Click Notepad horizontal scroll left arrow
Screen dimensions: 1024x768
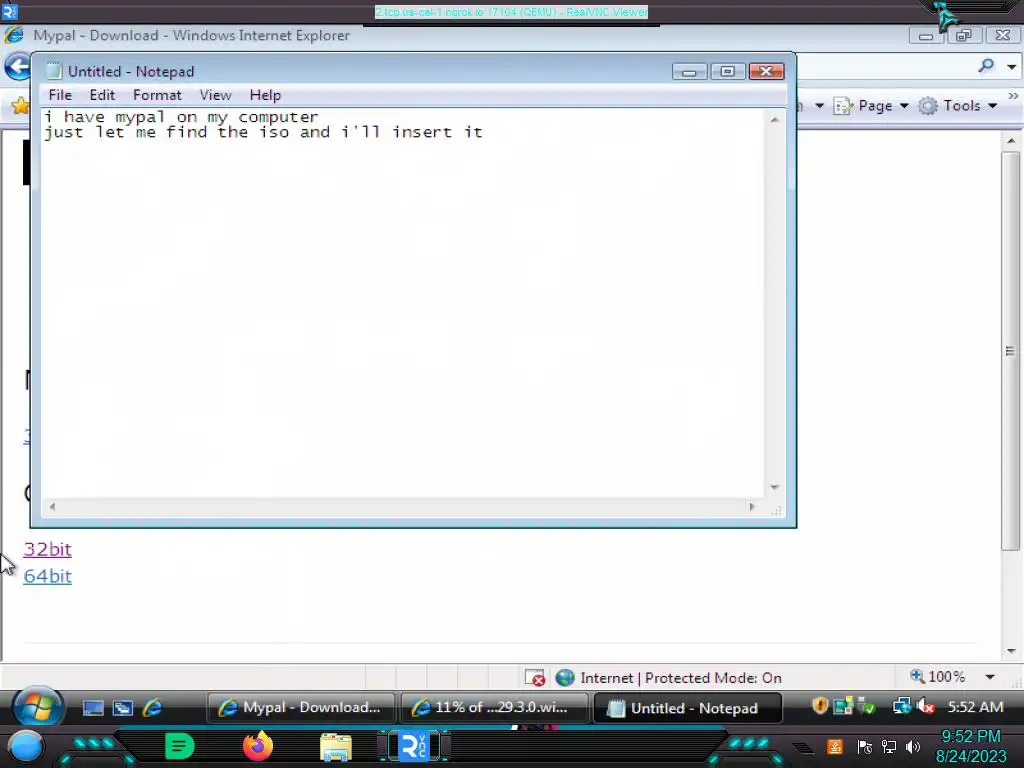click(52, 507)
